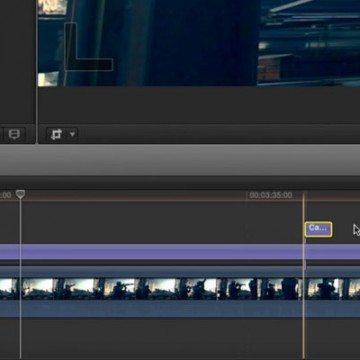
Task: Select the video filmstrip thumbnails in the timeline
Action: point(180,289)
